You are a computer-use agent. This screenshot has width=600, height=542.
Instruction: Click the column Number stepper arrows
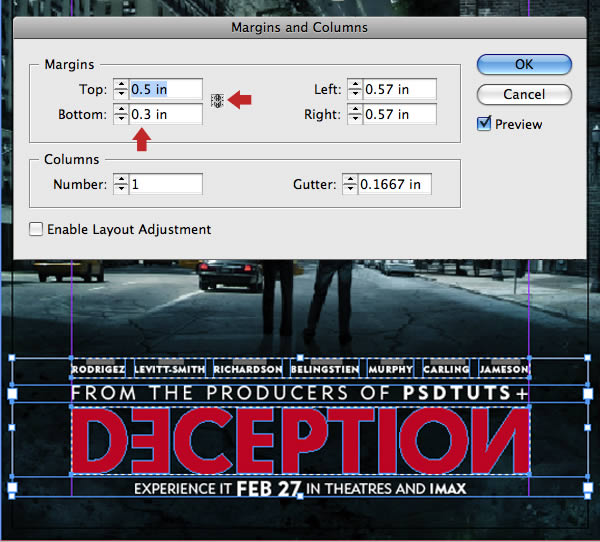click(121, 184)
